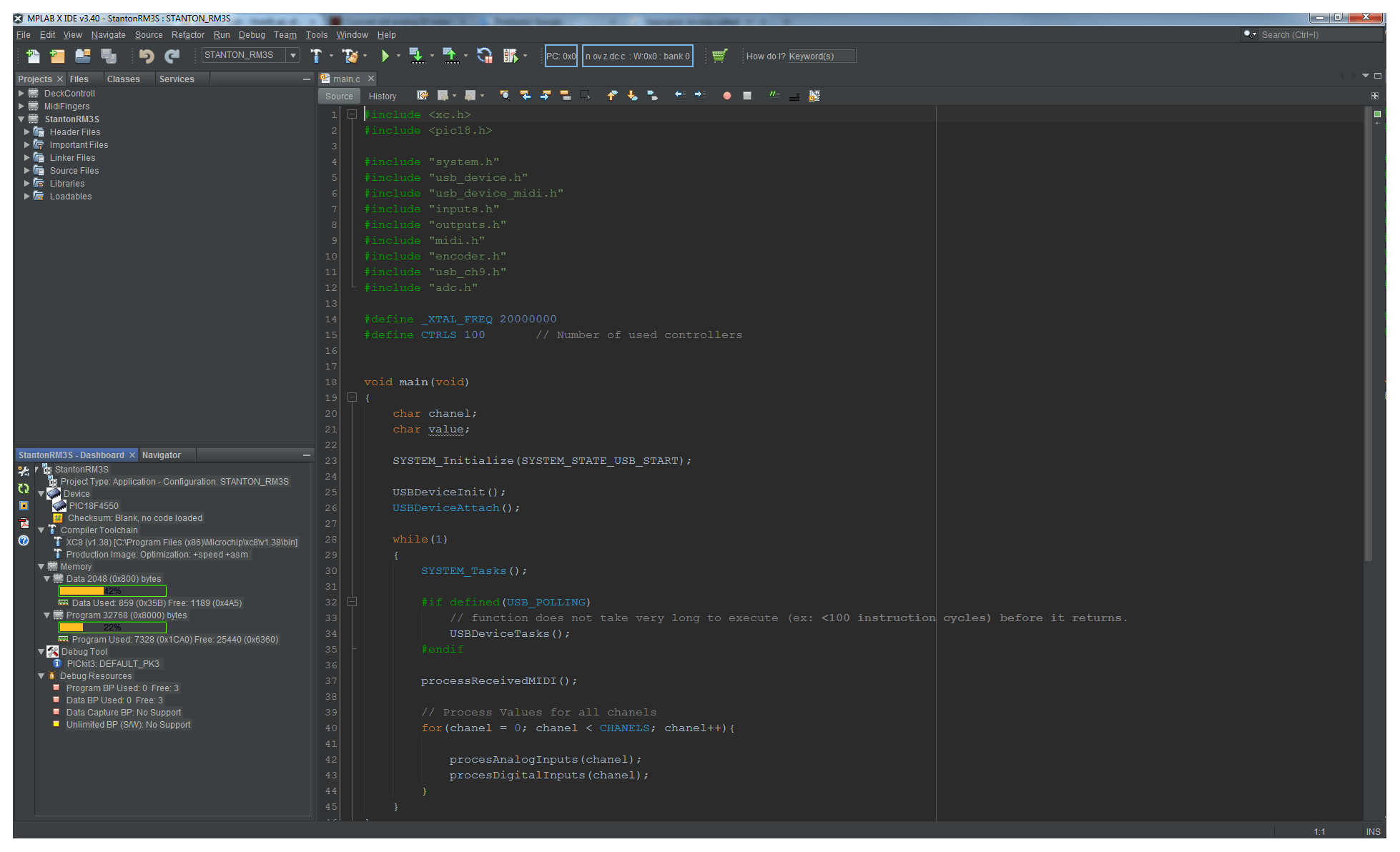Expand the MidiFingers project node

(x=21, y=106)
